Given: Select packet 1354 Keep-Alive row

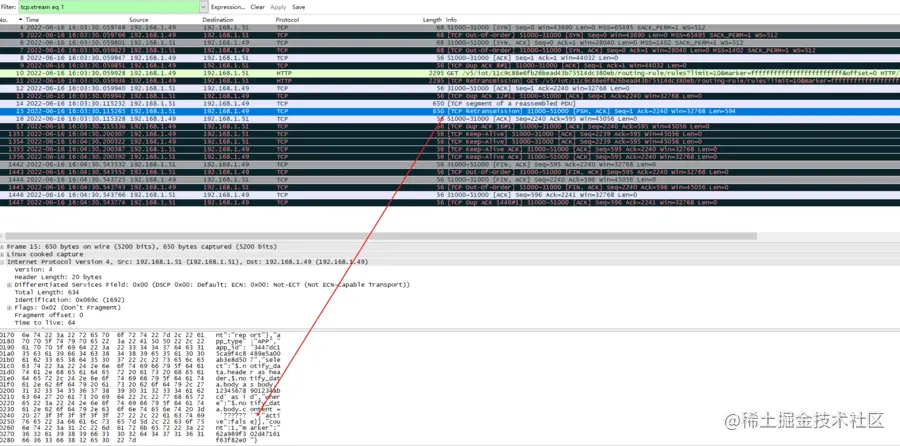Looking at the screenshot, I should 450,141.
